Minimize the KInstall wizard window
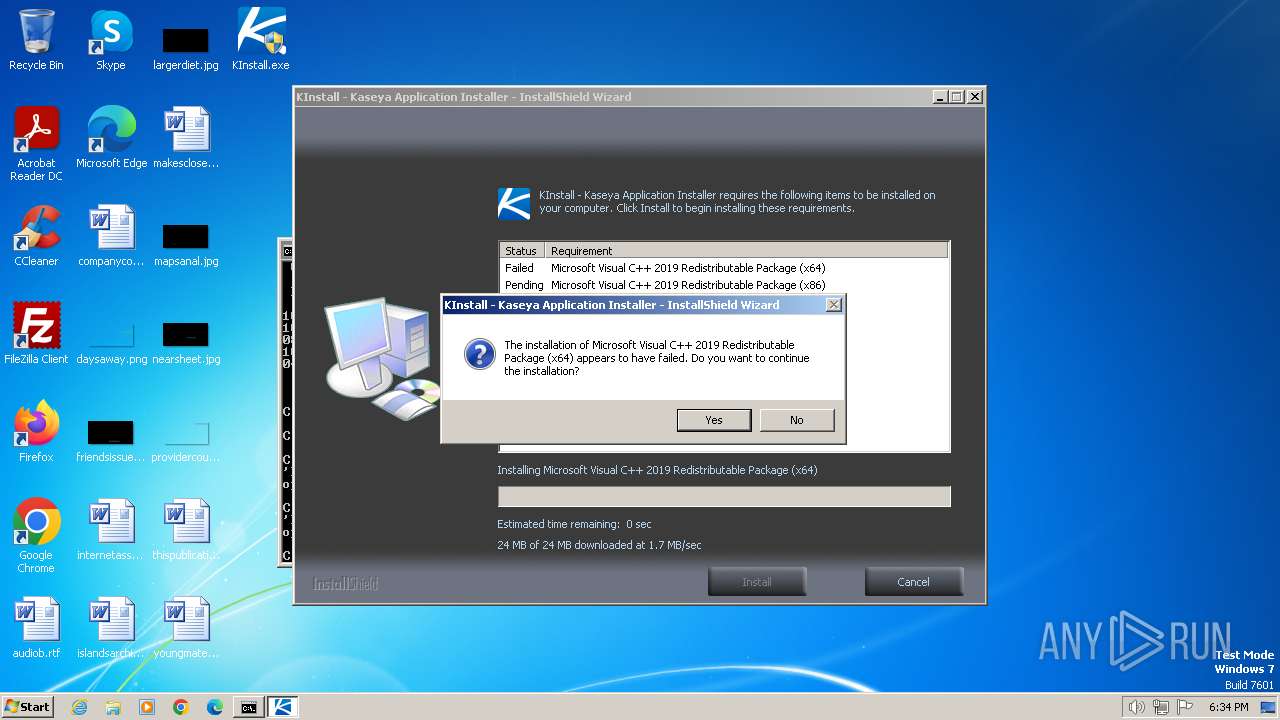Image resolution: width=1280 pixels, height=720 pixels. [x=940, y=97]
